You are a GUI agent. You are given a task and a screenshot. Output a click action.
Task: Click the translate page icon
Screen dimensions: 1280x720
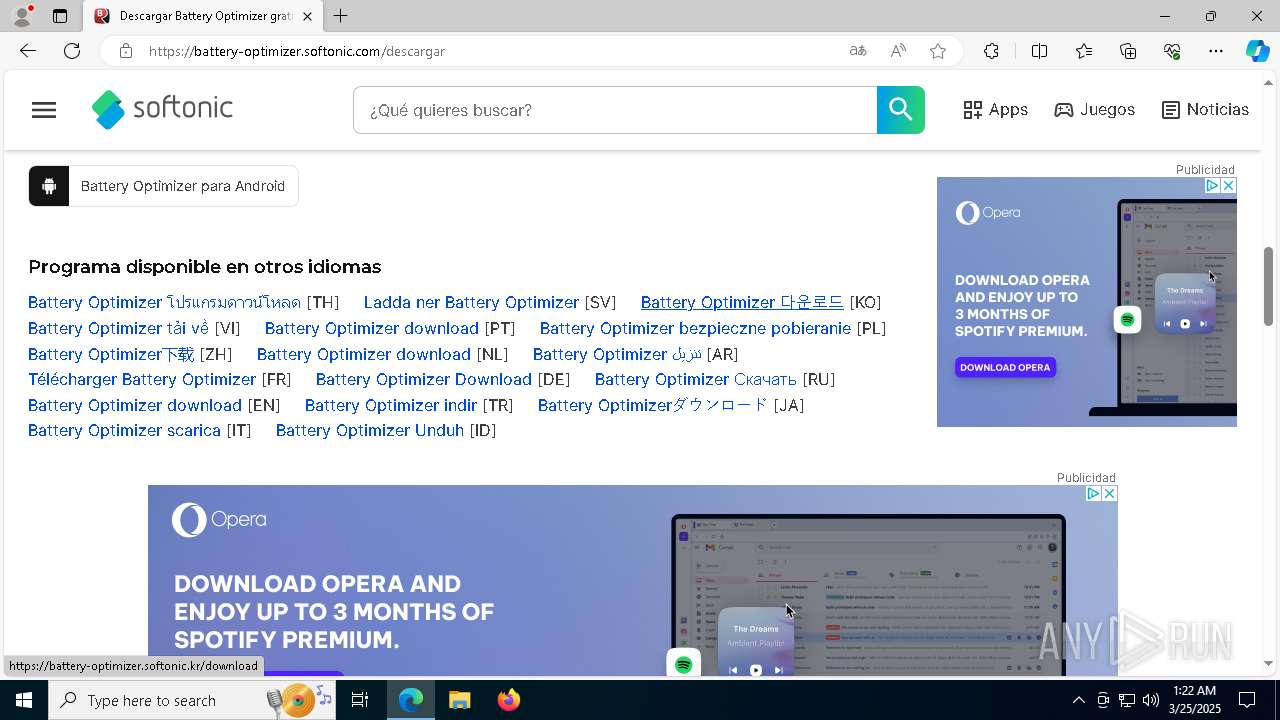point(858,51)
